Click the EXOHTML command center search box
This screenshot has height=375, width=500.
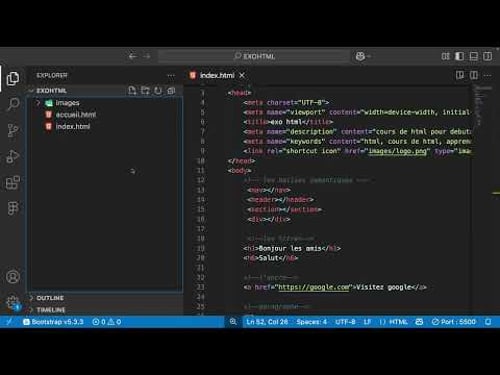(x=254, y=56)
